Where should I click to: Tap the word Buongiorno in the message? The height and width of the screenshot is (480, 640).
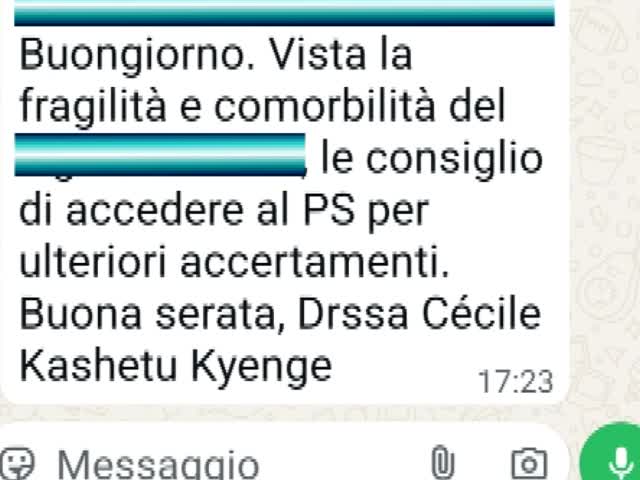[138, 56]
